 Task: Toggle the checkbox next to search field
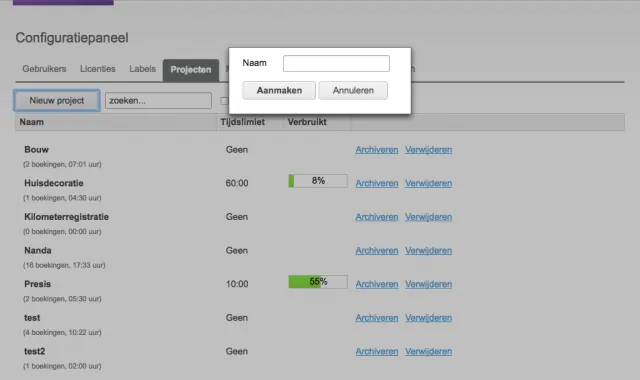tap(224, 101)
